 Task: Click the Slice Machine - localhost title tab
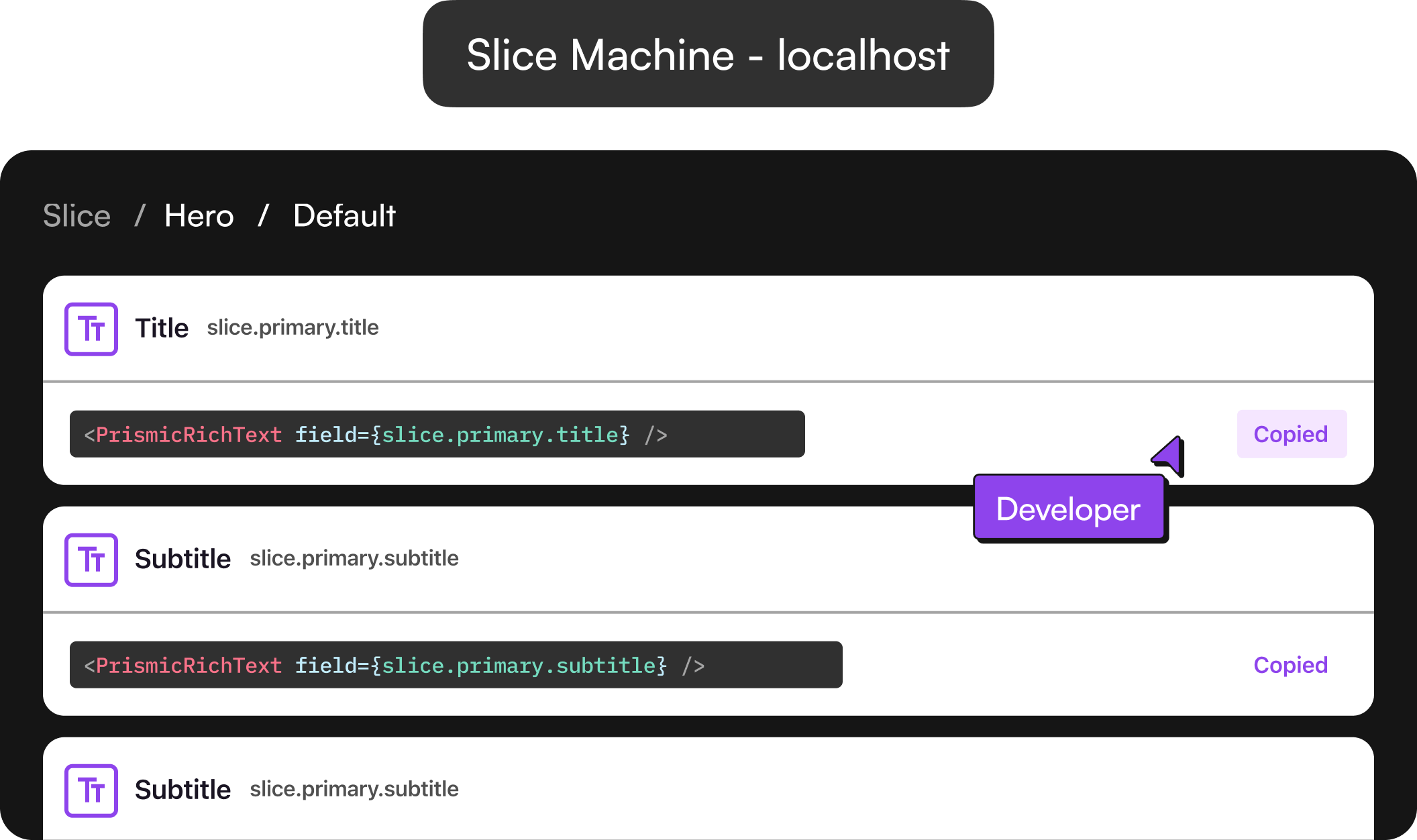point(708,54)
